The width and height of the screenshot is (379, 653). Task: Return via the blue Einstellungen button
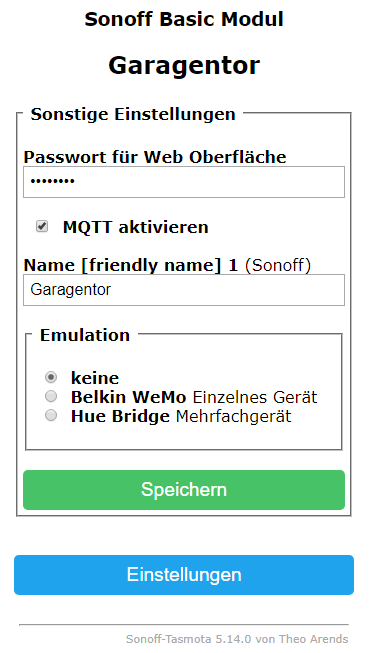coord(184,575)
